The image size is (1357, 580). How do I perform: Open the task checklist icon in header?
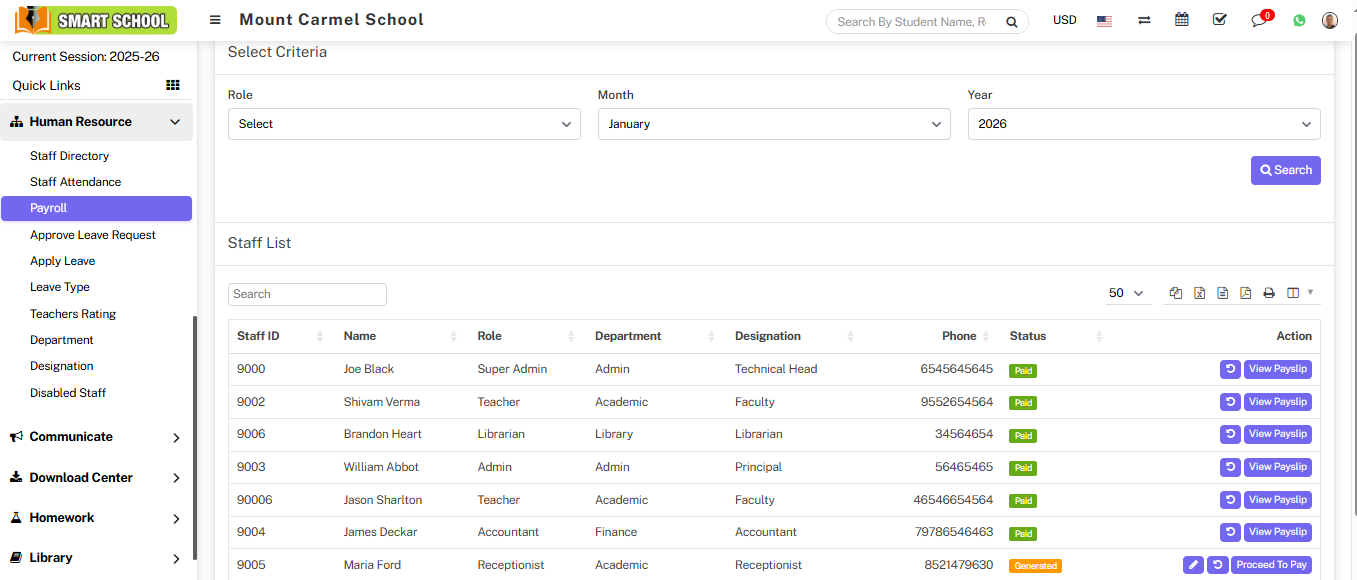tap(1219, 20)
